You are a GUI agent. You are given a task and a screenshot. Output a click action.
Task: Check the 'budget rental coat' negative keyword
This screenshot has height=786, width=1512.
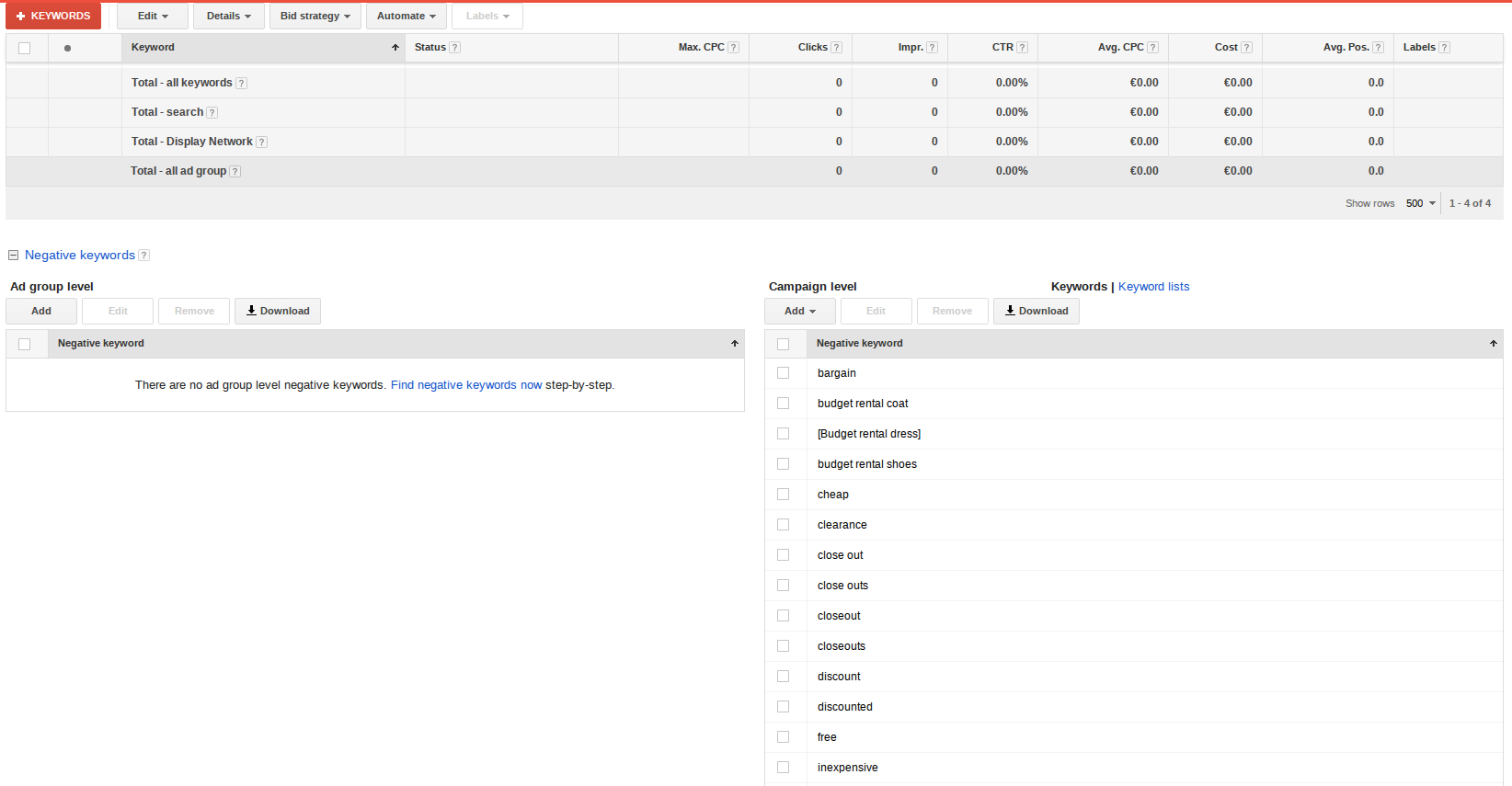point(784,404)
